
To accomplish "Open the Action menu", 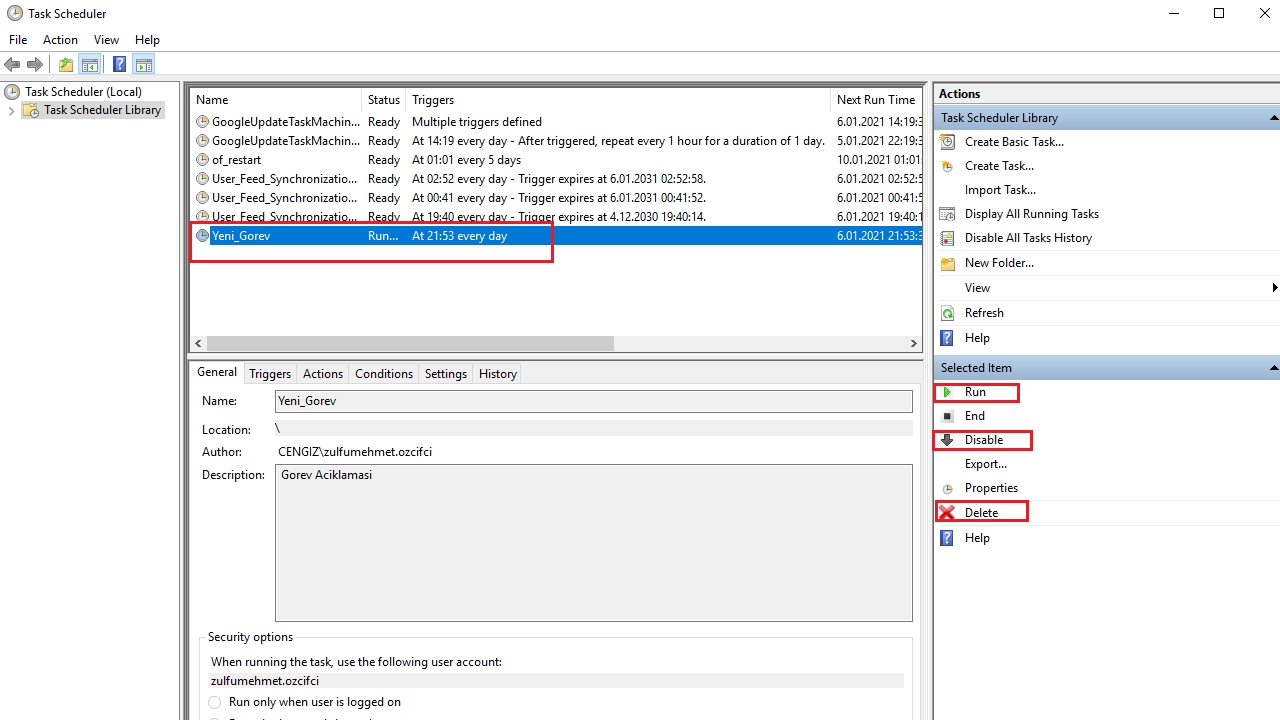I will point(60,40).
